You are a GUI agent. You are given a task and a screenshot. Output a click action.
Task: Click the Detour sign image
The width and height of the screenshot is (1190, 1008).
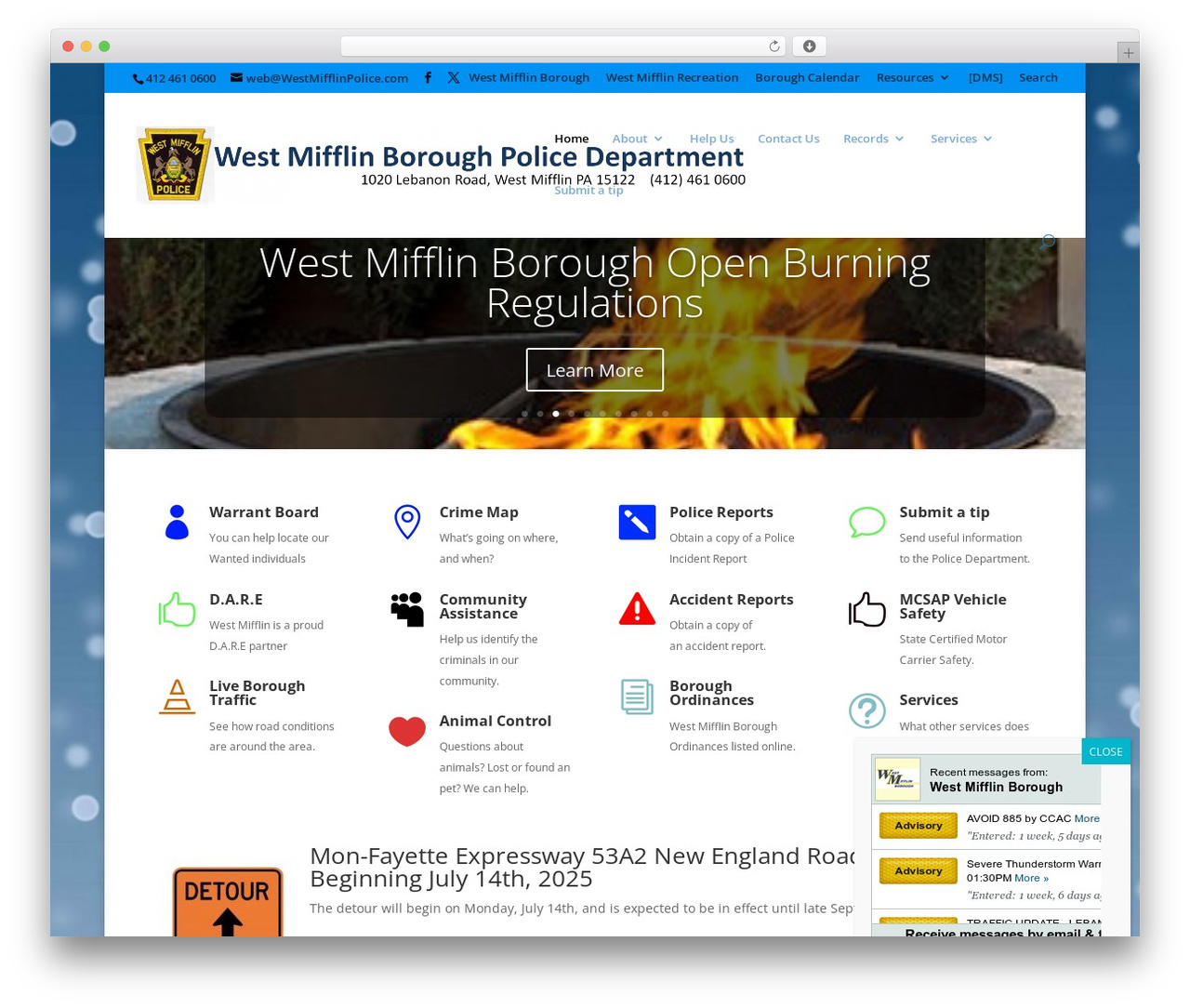pyautogui.click(x=228, y=901)
